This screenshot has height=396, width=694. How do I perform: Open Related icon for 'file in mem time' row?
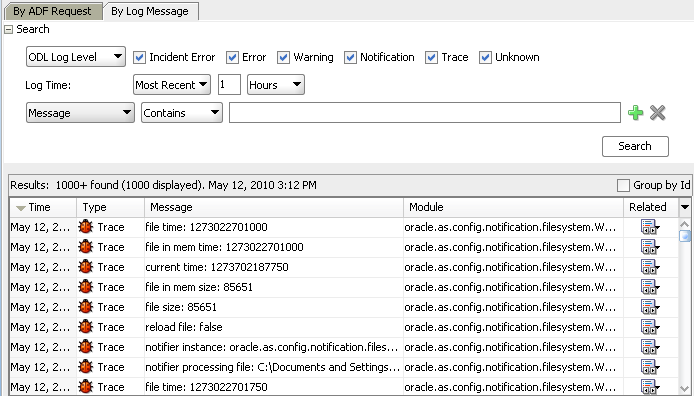pyautogui.click(x=650, y=247)
